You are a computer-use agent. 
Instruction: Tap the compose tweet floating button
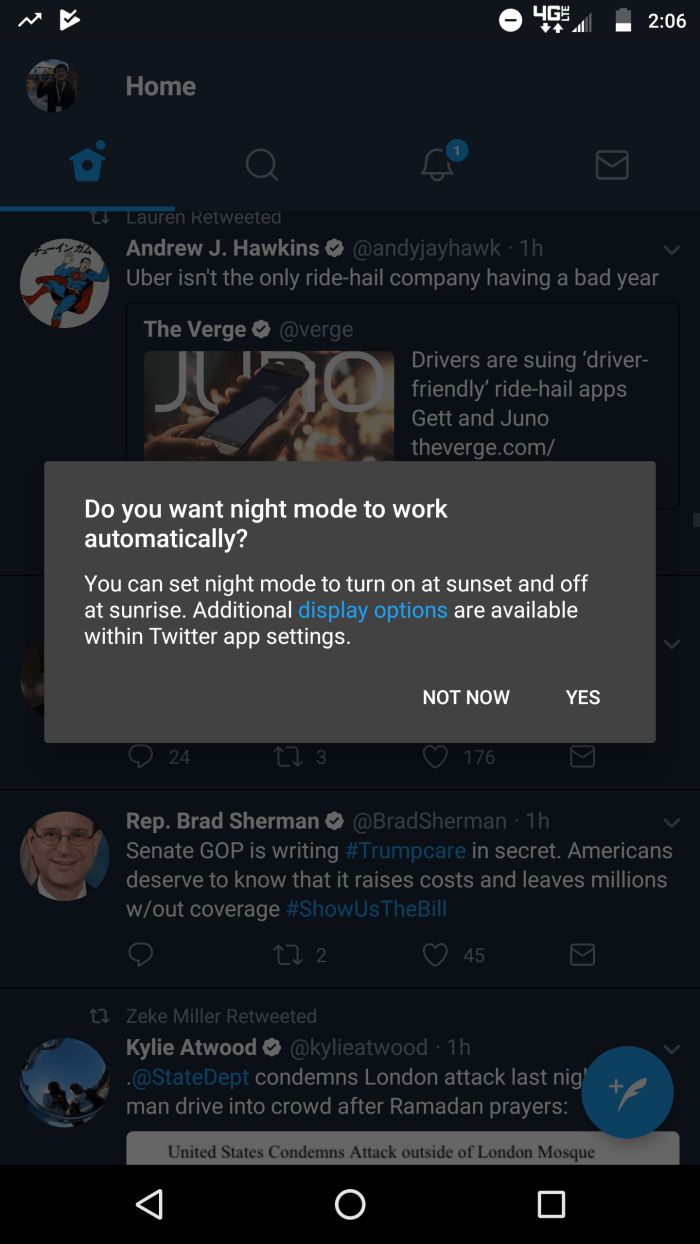[627, 1092]
